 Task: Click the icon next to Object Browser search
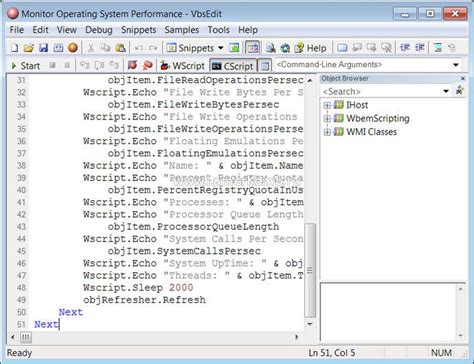(460, 90)
